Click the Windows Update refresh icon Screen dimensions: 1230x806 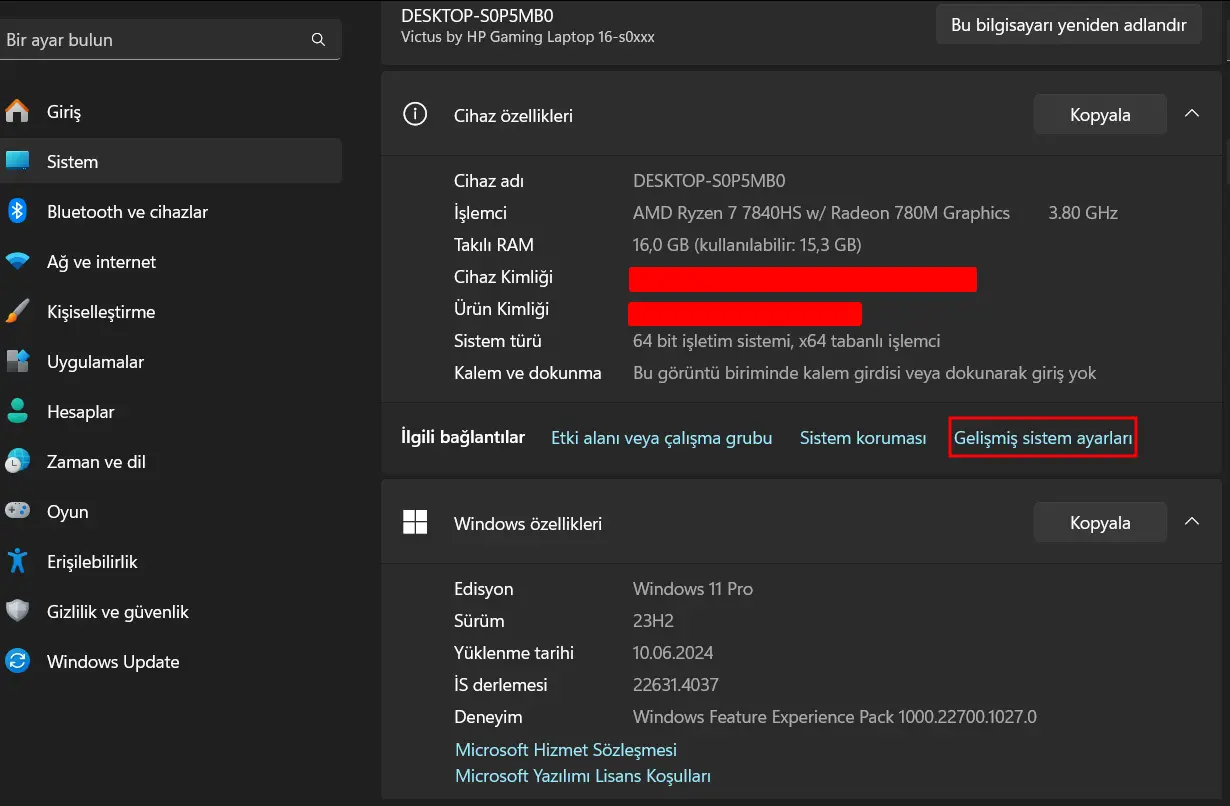pos(17,661)
